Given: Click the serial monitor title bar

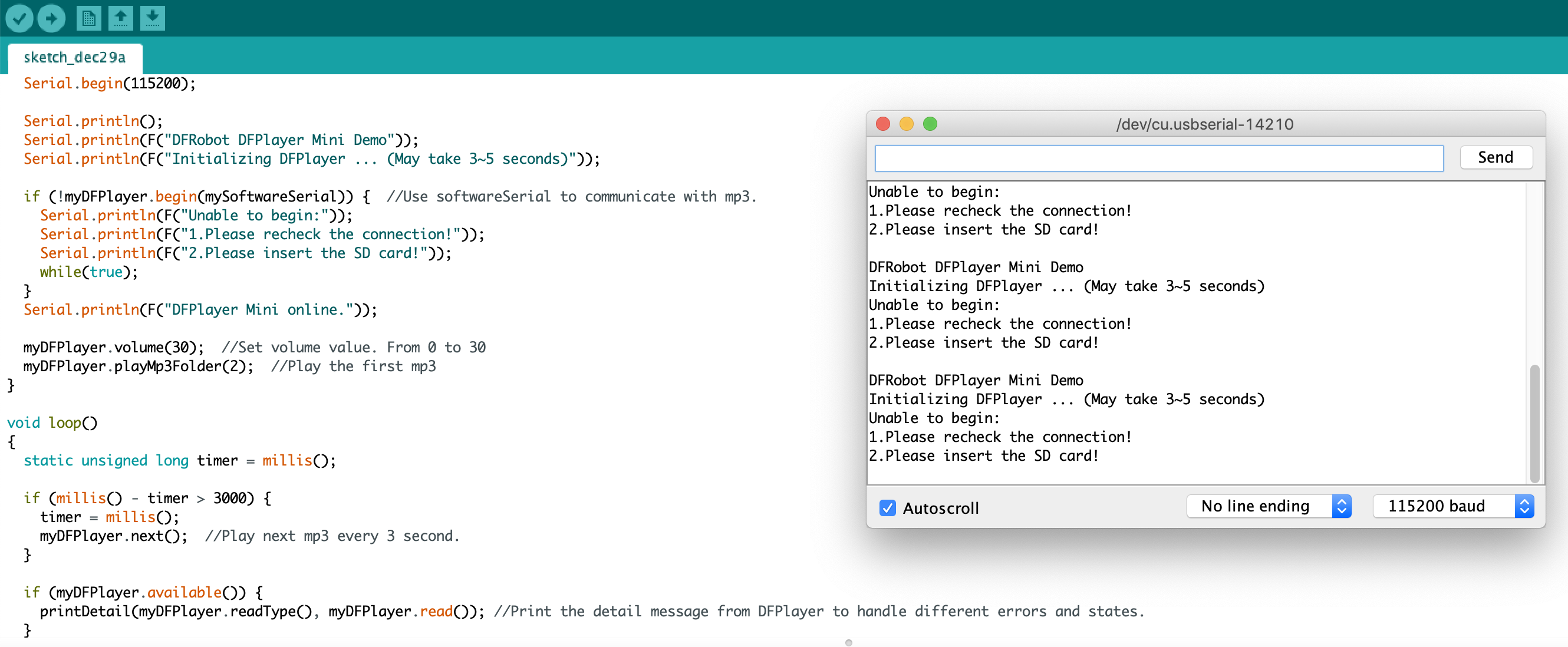Looking at the screenshot, I should (x=1205, y=124).
